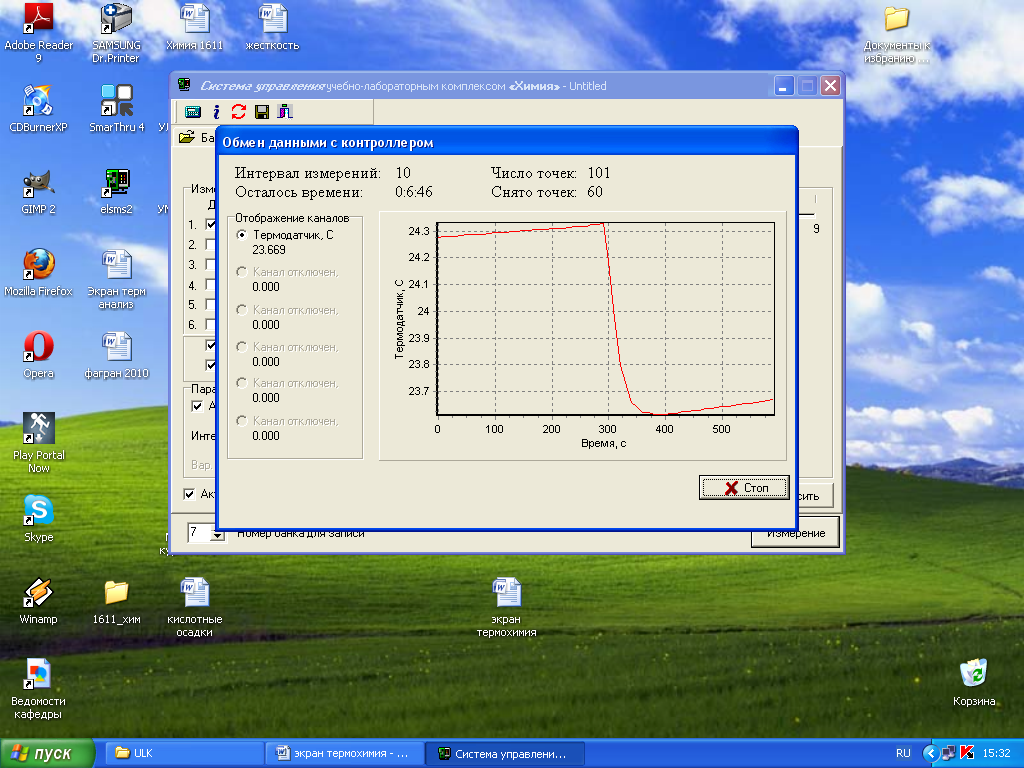Viewport: 1024px width, 768px height.
Task: Launch SmarThru 4 desktop shortcut
Action: [x=116, y=108]
